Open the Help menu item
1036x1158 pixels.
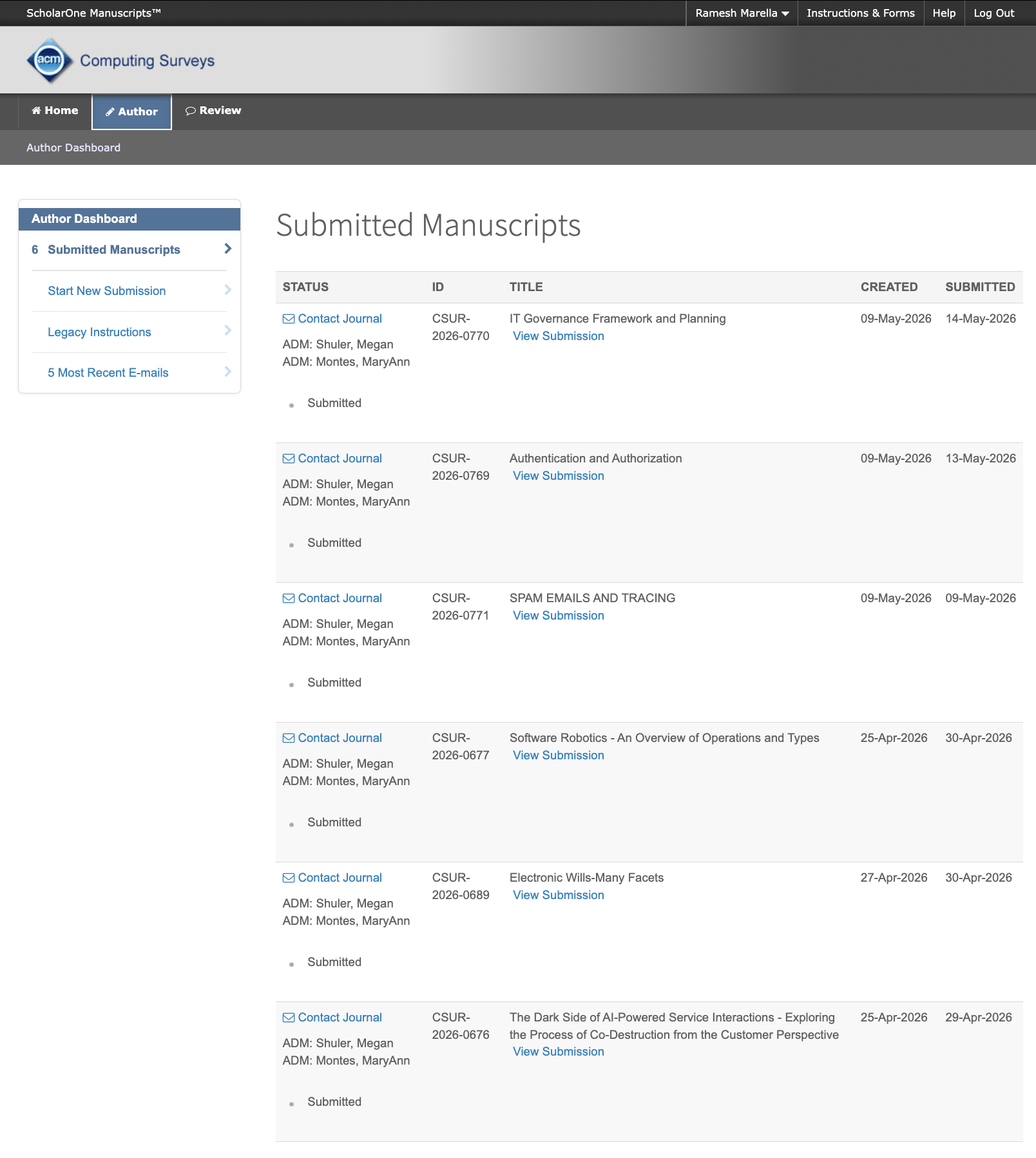point(944,13)
